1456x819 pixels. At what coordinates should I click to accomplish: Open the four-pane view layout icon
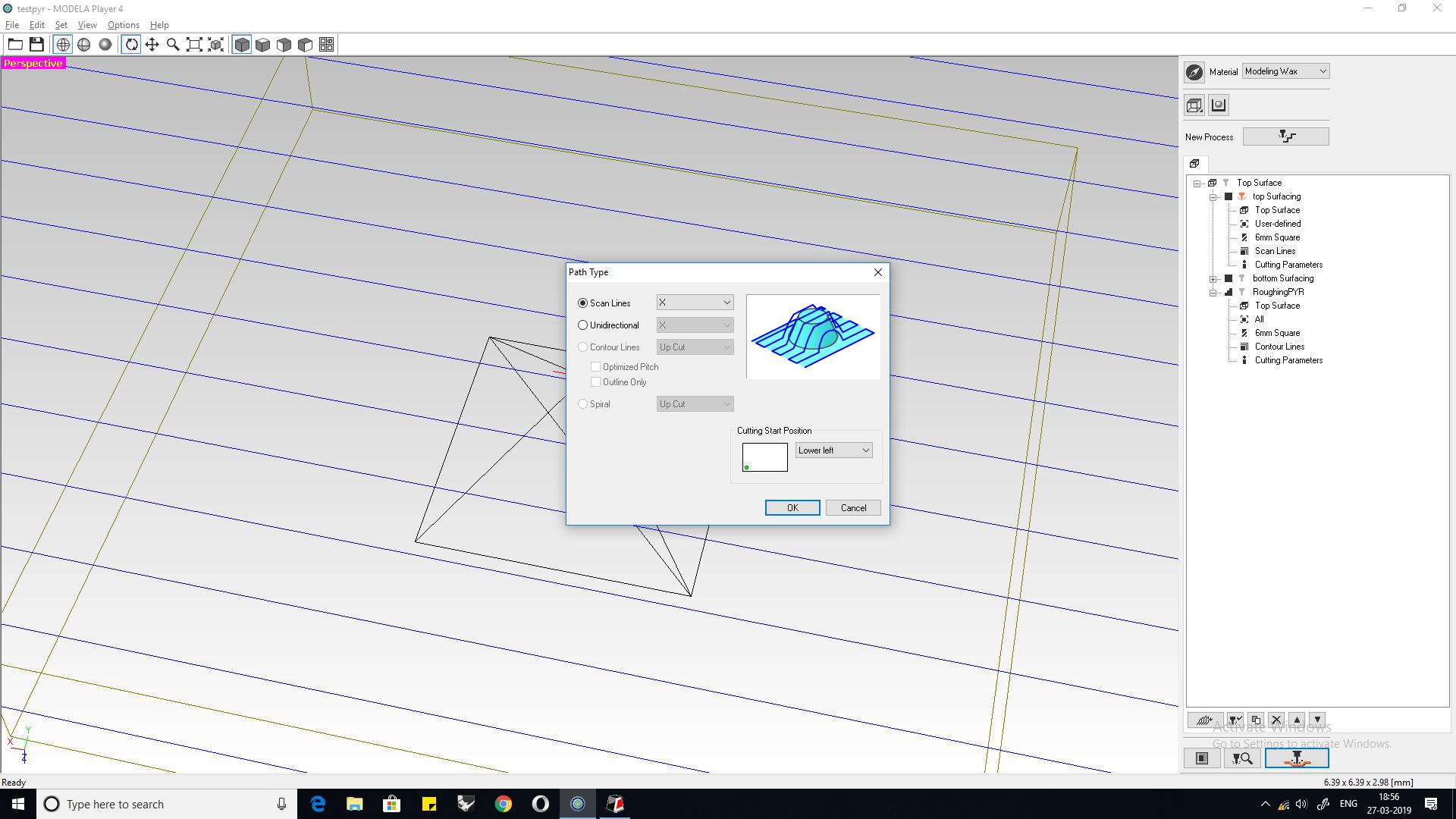click(326, 45)
